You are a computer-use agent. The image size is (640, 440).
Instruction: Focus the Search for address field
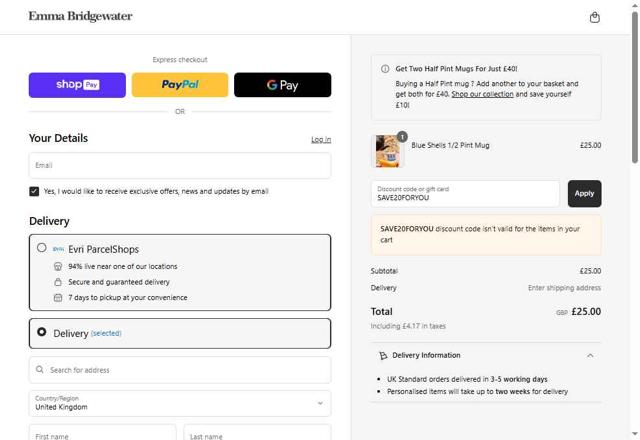(x=180, y=370)
